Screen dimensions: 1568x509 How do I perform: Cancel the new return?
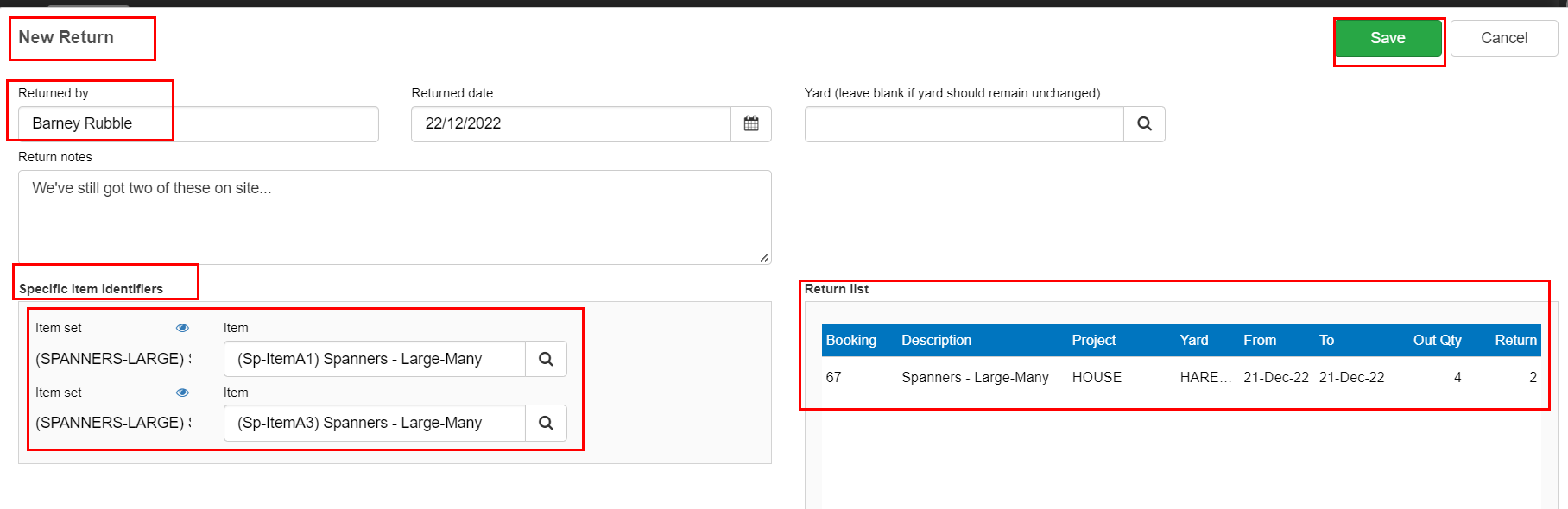click(x=1503, y=38)
